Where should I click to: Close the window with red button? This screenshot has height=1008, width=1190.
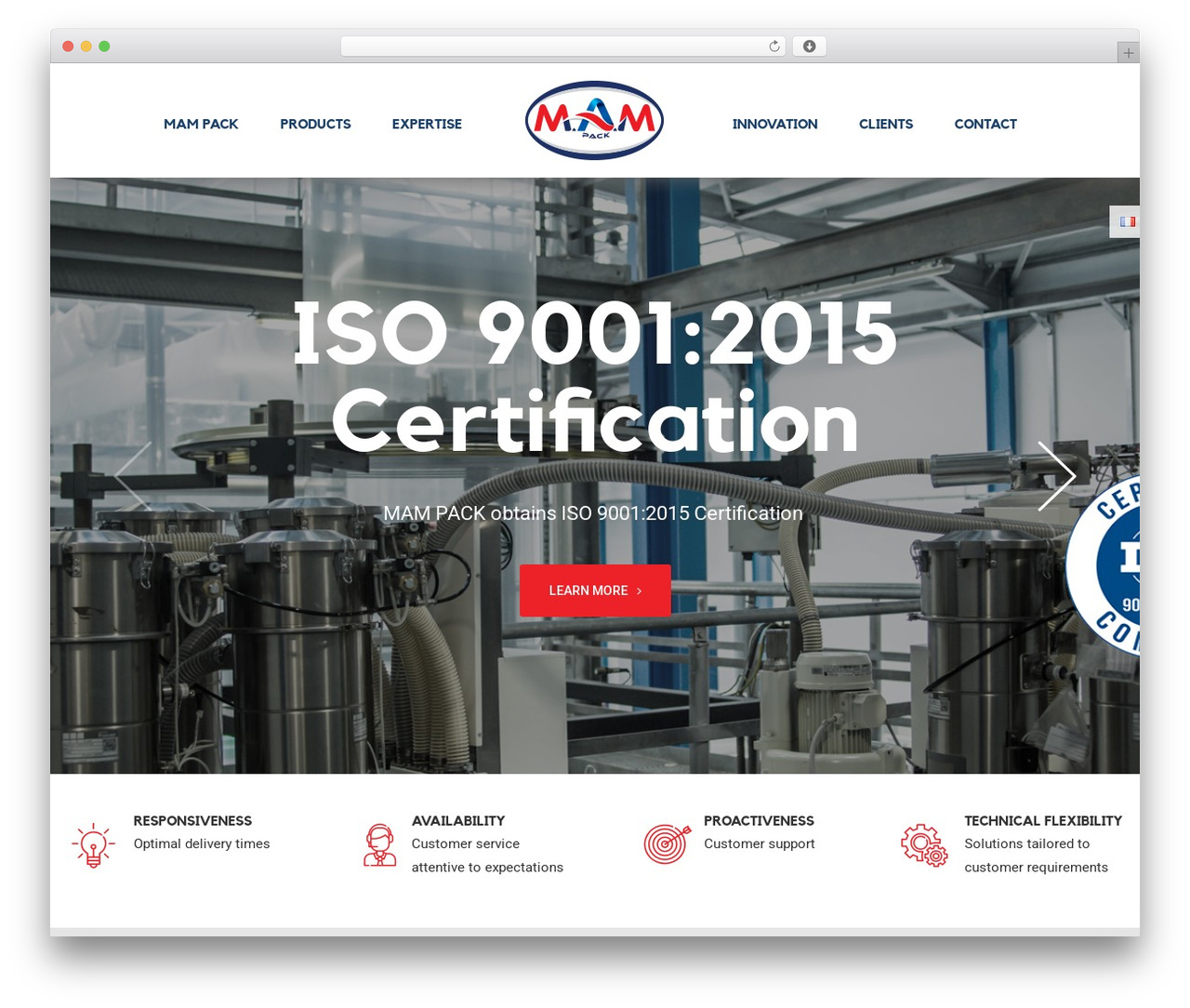(68, 46)
